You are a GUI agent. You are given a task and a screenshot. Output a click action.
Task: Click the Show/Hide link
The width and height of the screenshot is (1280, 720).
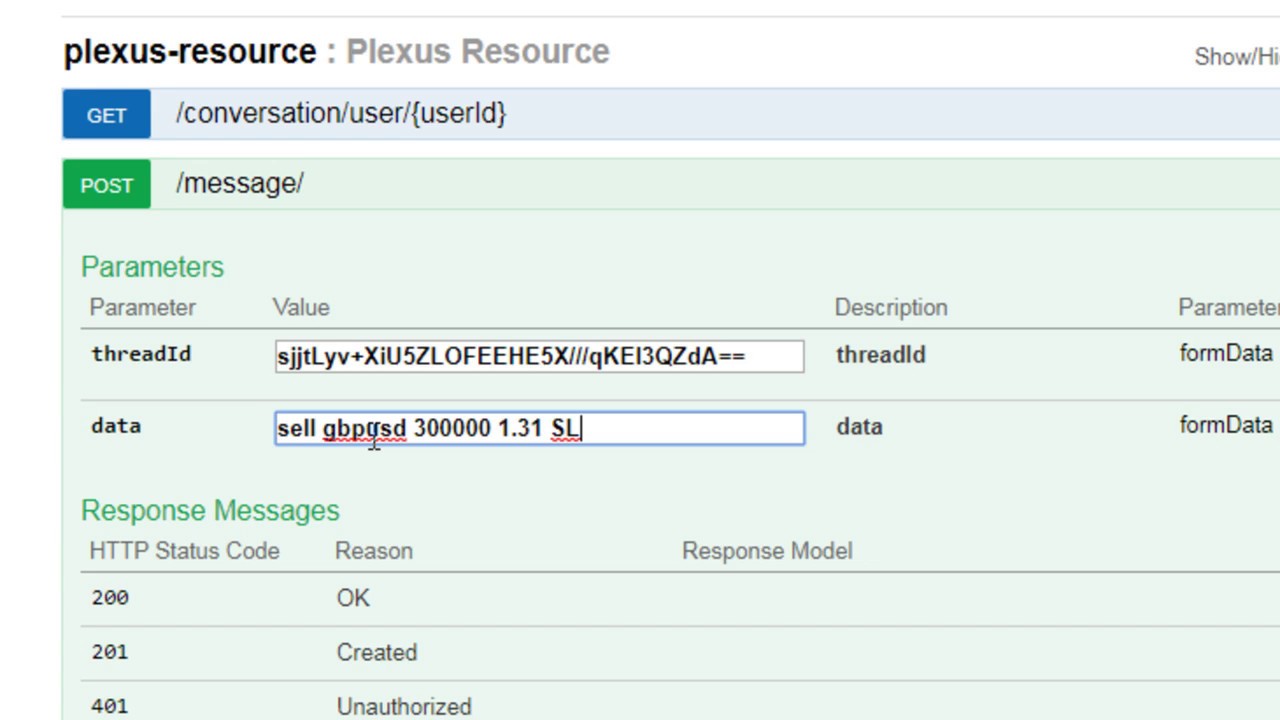point(1236,57)
